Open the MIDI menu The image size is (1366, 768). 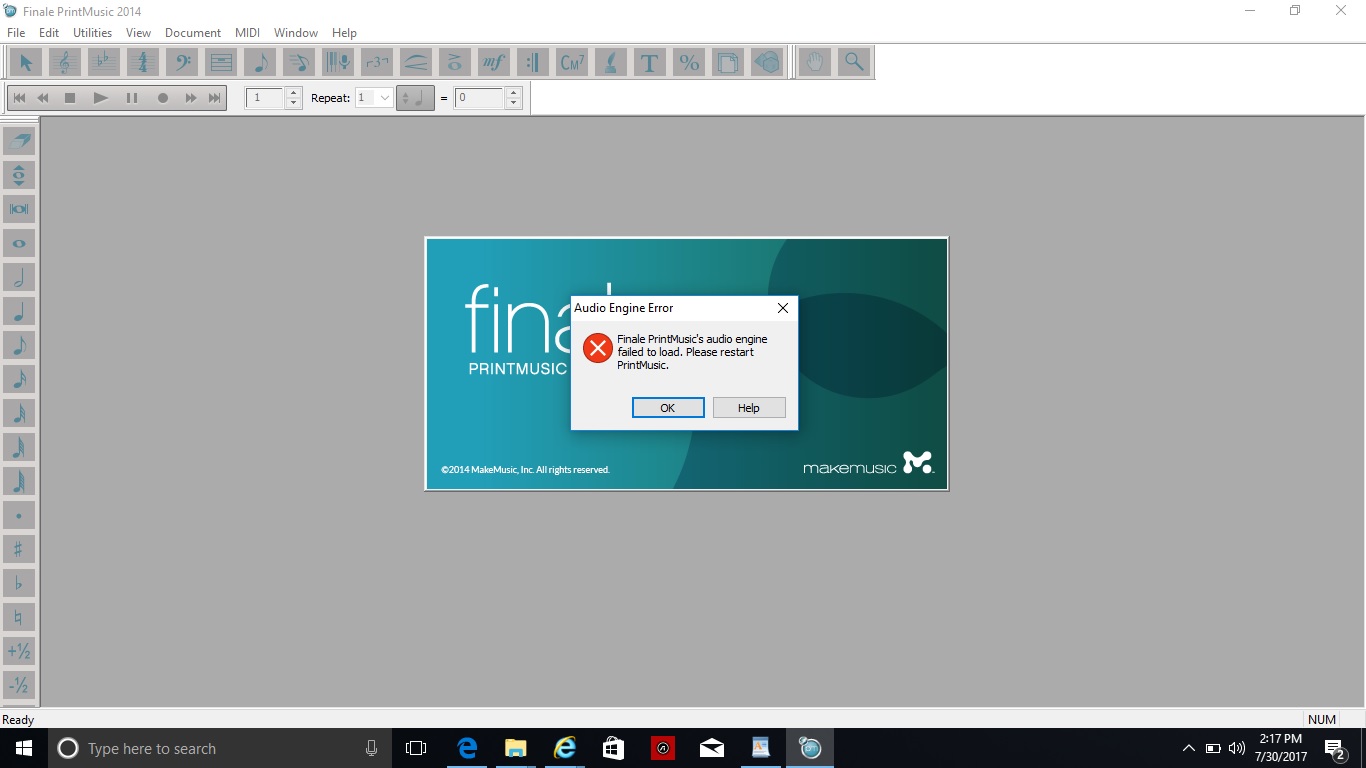click(x=247, y=33)
